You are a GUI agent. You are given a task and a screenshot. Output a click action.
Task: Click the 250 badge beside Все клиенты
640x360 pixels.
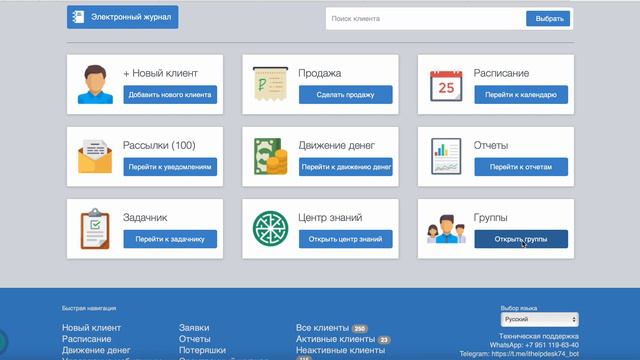click(360, 329)
